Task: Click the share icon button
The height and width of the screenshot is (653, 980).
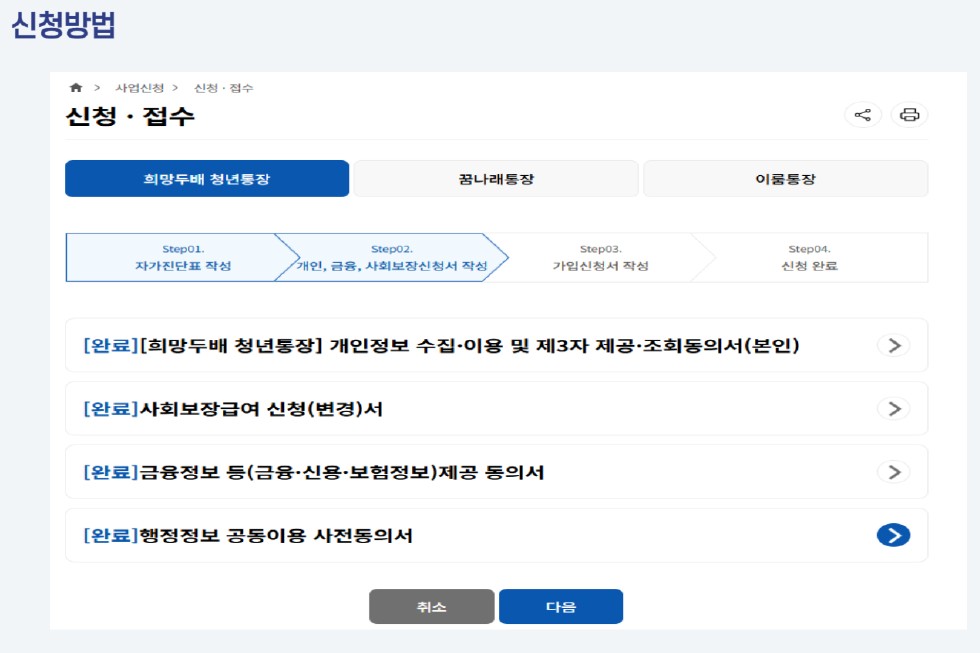Action: [x=862, y=115]
